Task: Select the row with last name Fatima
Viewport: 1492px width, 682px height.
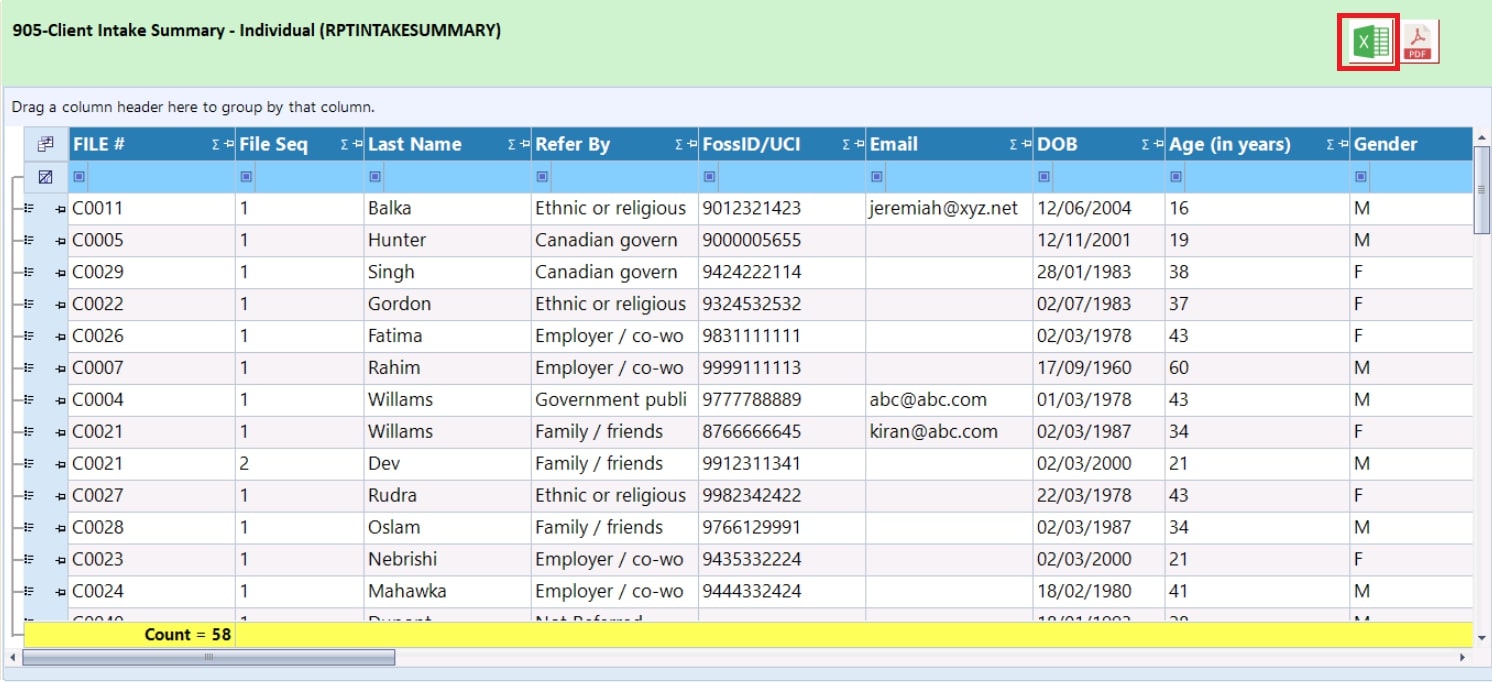Action: tap(396, 336)
